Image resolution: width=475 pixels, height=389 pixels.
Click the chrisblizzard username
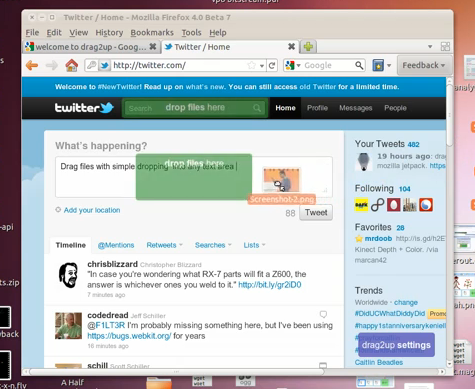pos(112,264)
